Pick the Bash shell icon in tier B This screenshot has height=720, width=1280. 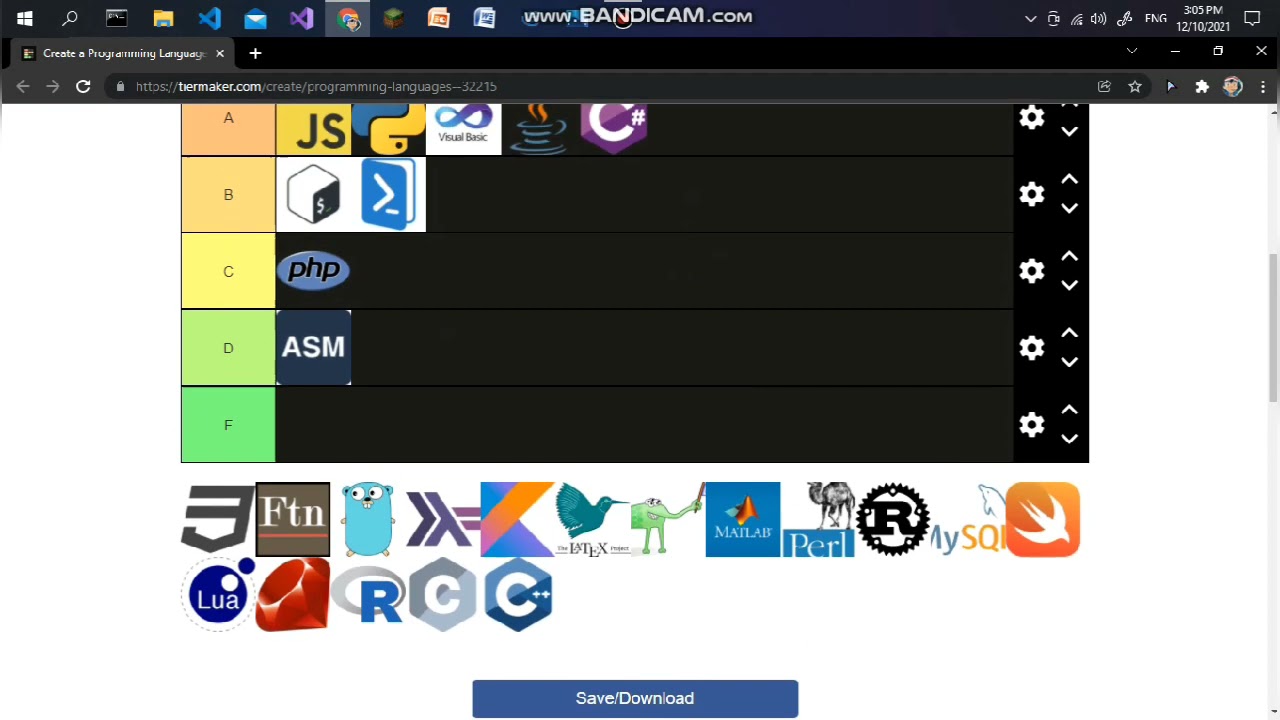tap(313, 194)
